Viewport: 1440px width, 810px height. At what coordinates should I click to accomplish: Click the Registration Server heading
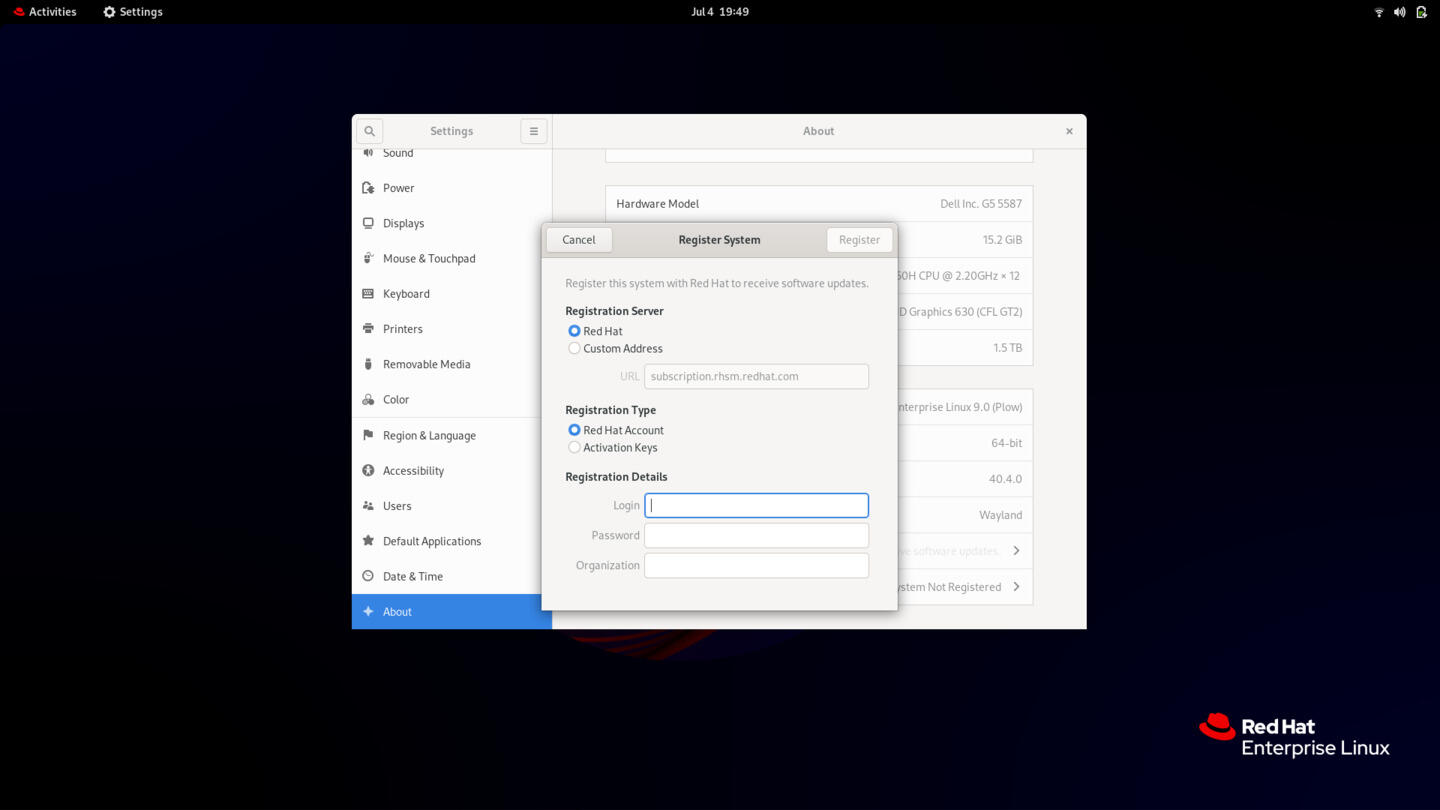614,311
